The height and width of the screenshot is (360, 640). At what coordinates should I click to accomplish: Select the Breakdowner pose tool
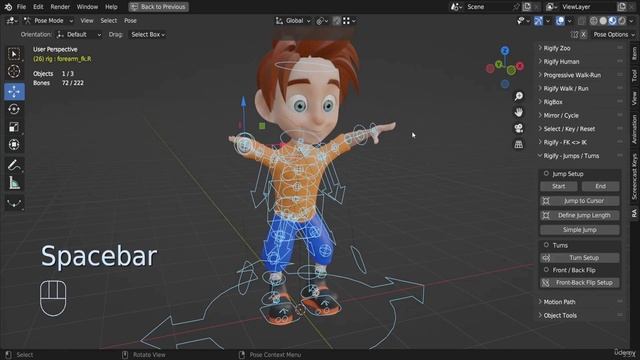point(14,203)
